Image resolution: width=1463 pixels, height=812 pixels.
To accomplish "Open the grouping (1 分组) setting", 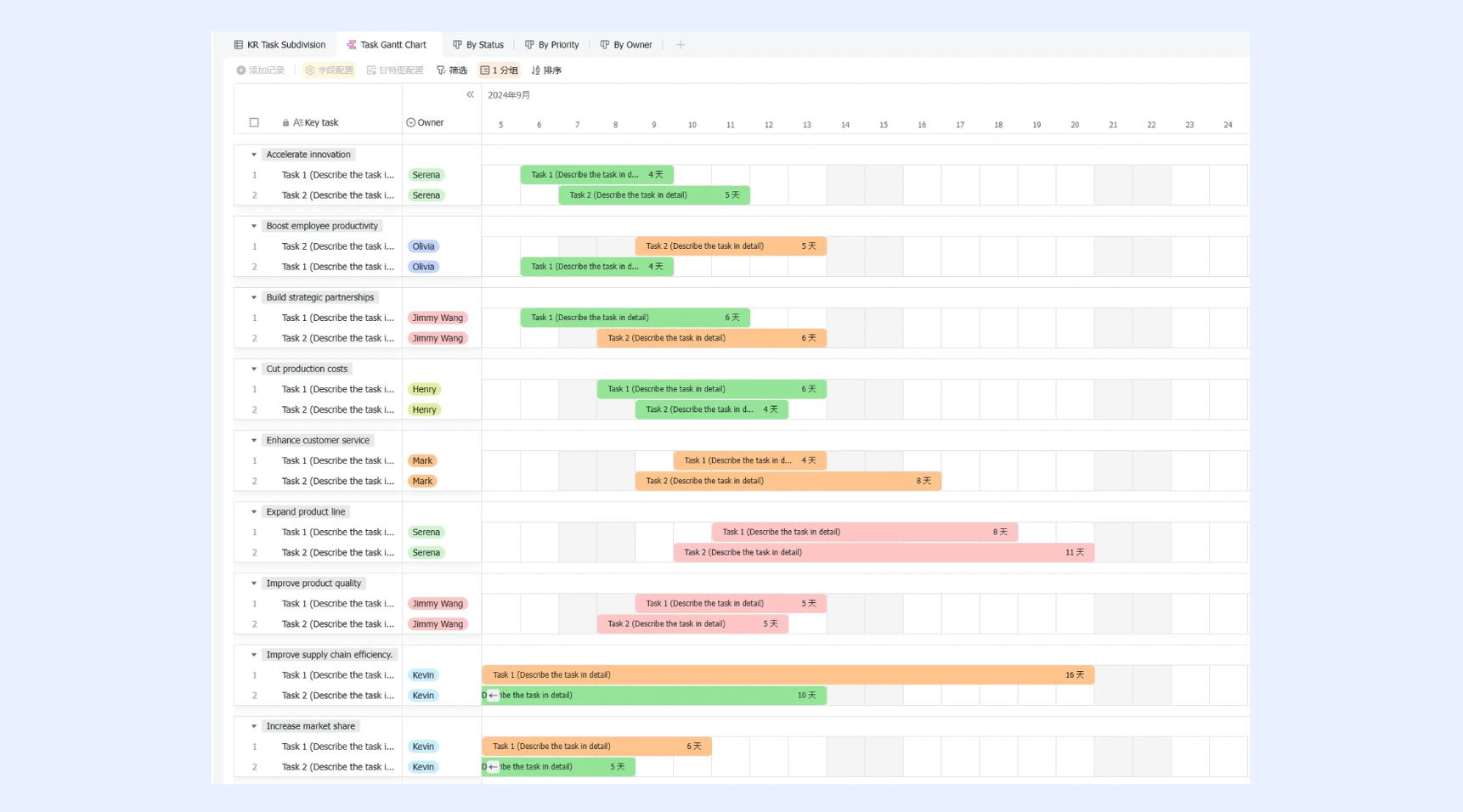I will (500, 70).
